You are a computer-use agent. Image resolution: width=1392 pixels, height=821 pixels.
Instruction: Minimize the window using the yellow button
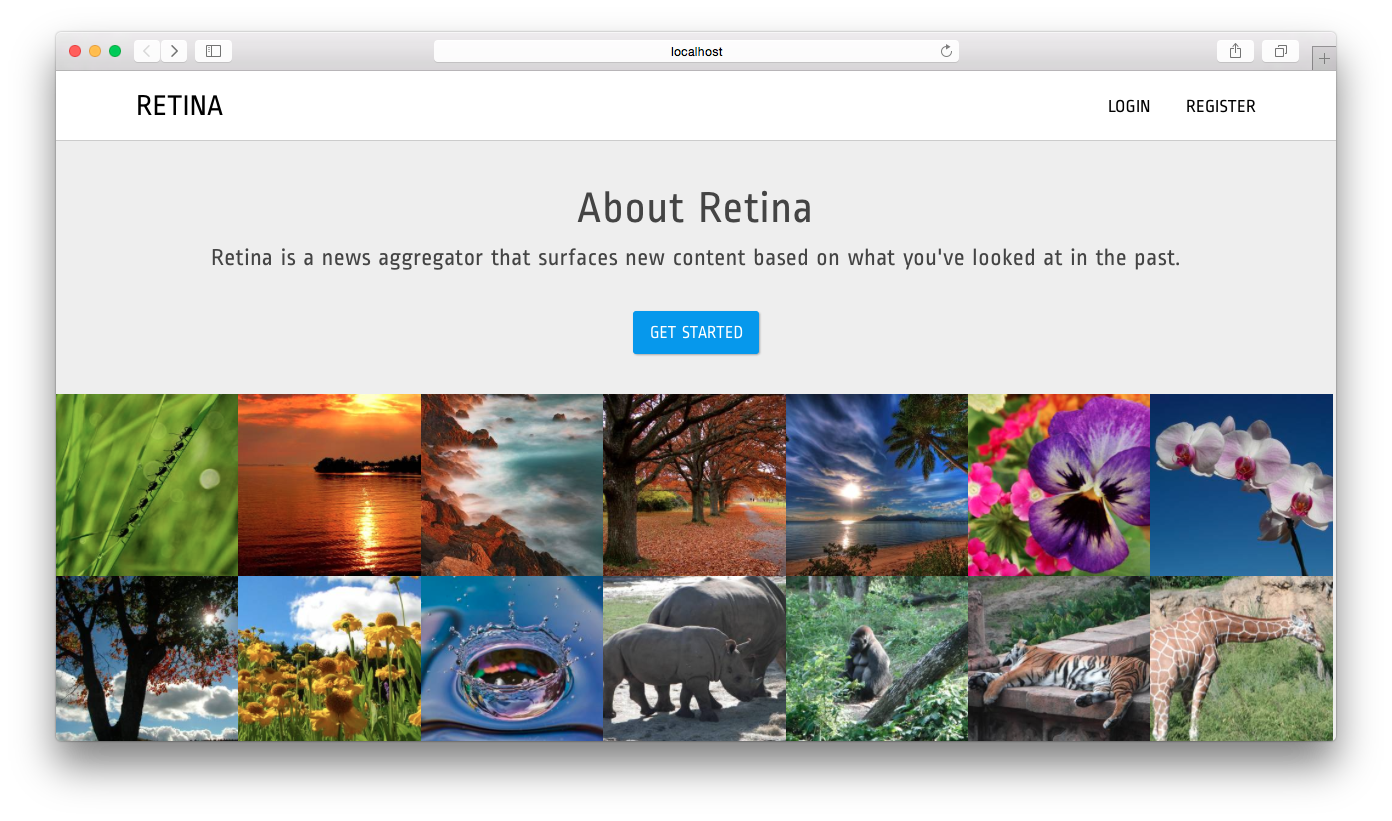tap(95, 51)
